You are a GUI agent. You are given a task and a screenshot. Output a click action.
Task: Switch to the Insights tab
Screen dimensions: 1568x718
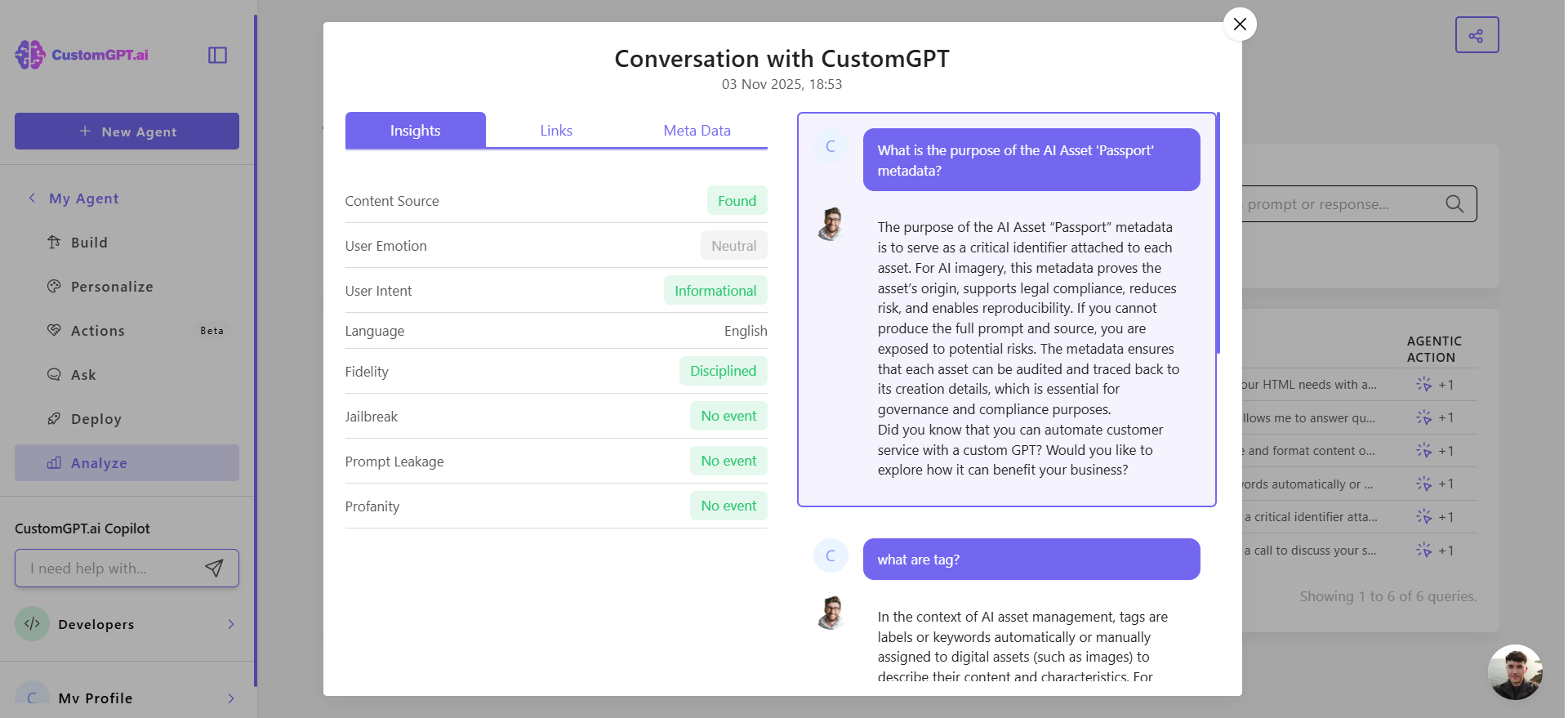point(415,130)
